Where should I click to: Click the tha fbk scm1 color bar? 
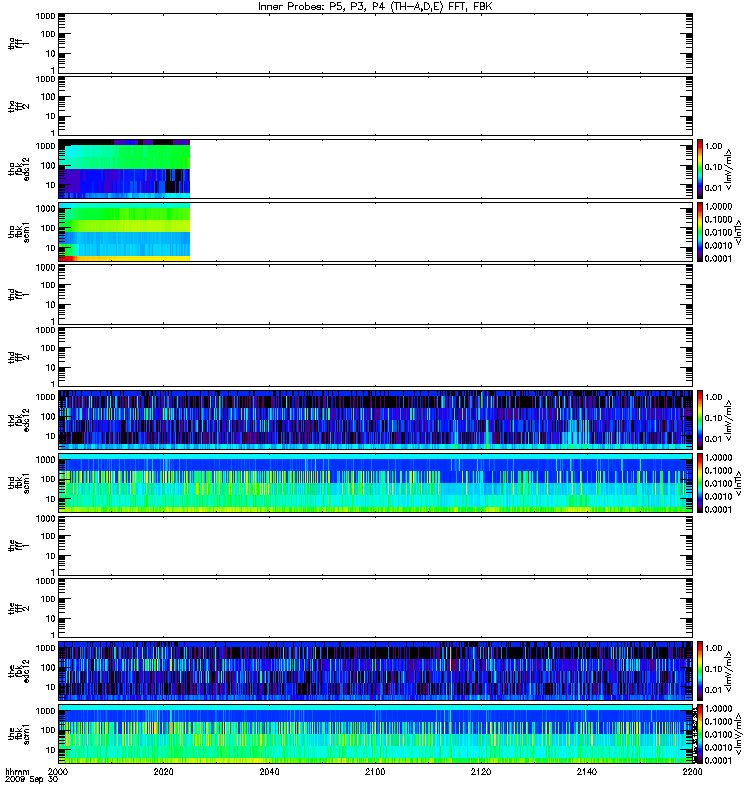coord(699,232)
